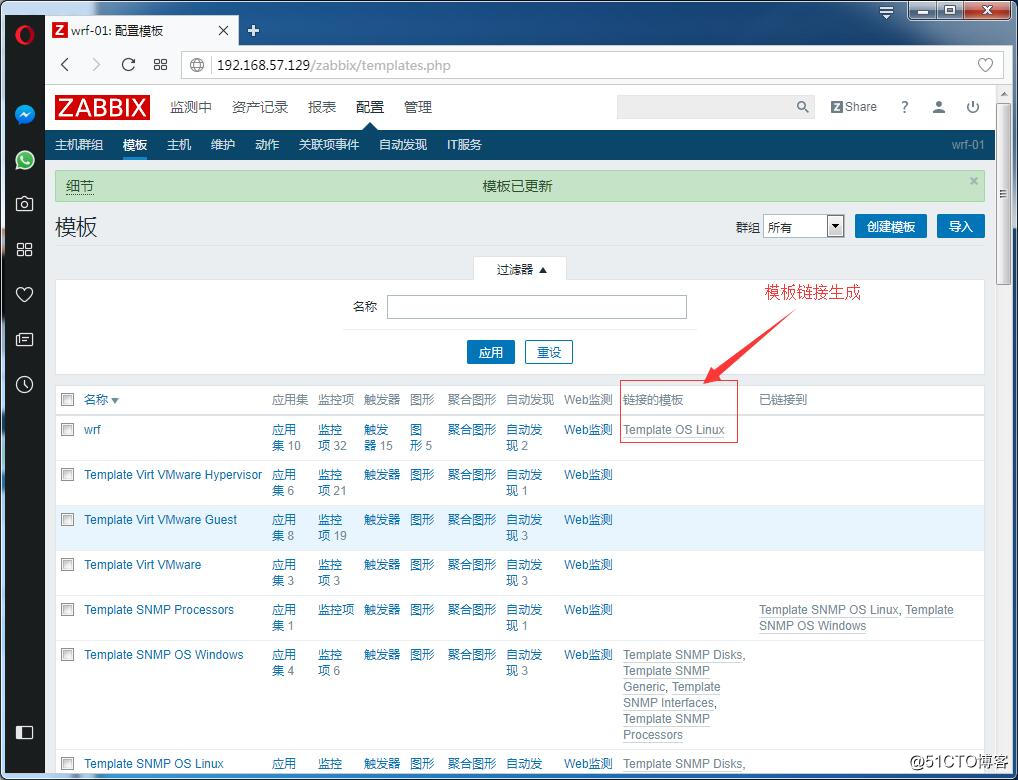The height and width of the screenshot is (780, 1018).
Task: Open Zabbix Share link
Action: pyautogui.click(x=853, y=107)
